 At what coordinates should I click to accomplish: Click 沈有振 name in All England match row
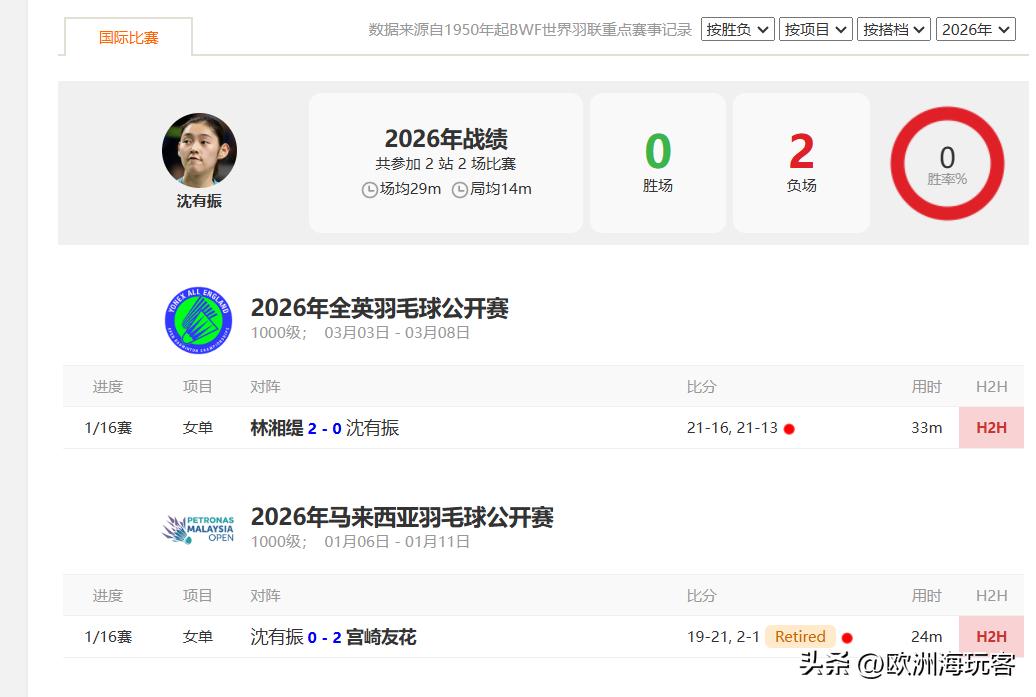click(373, 428)
